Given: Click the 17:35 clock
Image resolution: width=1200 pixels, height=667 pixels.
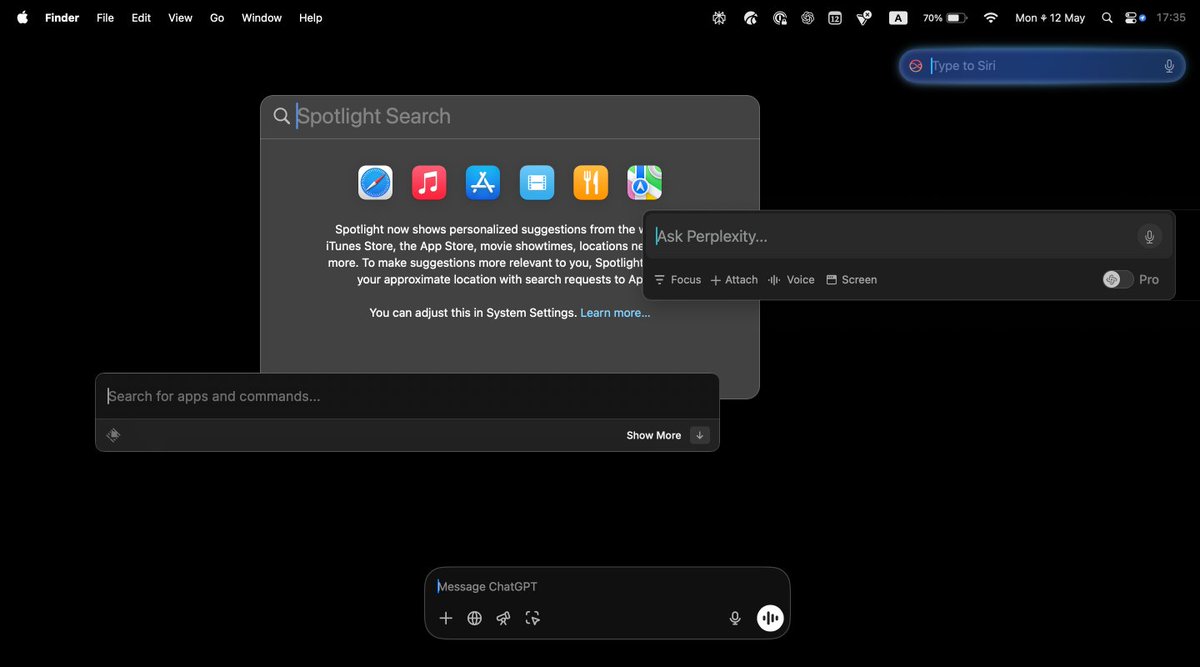Looking at the screenshot, I should pos(1171,18).
